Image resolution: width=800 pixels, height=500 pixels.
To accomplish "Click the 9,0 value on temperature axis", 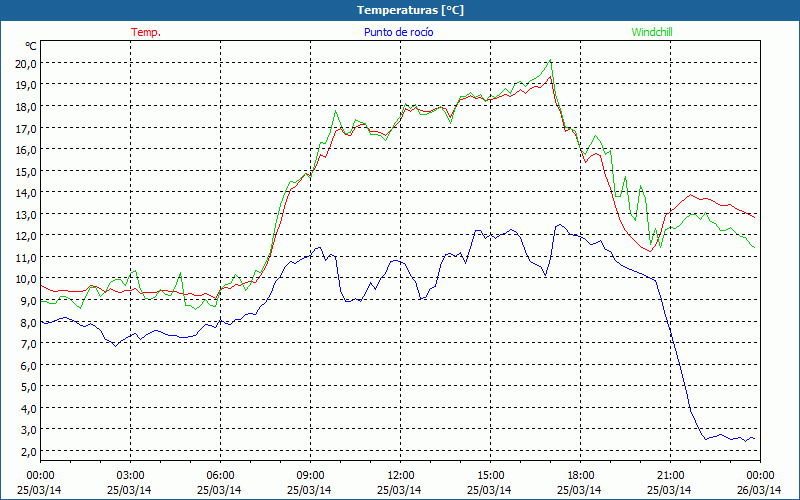I will (x=29, y=301).
